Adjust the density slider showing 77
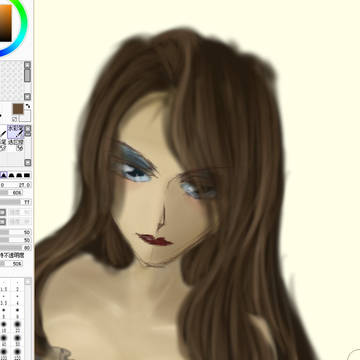The image size is (360, 360). pyautogui.click(x=16, y=202)
